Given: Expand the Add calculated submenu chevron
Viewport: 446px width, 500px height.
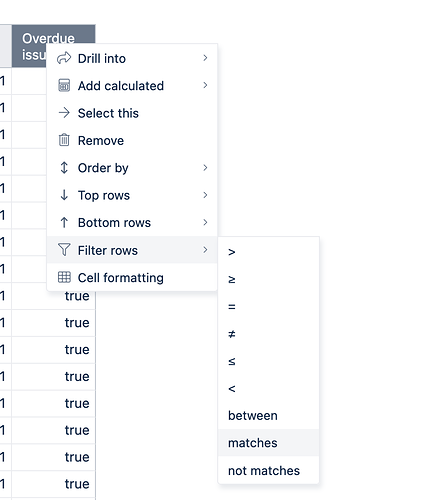Looking at the screenshot, I should [205, 85].
